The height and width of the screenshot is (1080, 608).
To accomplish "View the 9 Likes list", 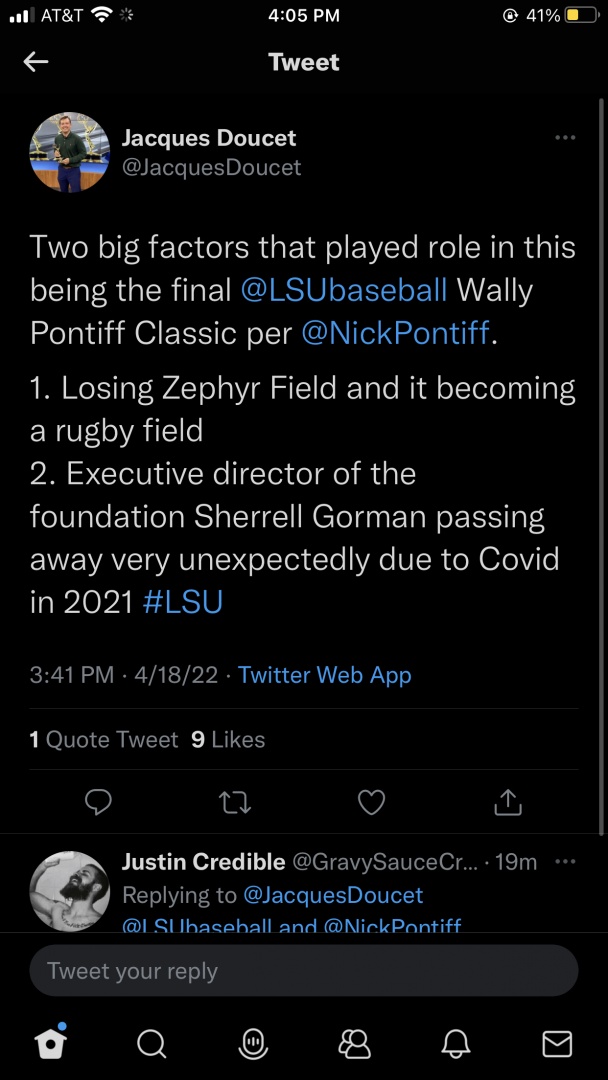I will [228, 740].
